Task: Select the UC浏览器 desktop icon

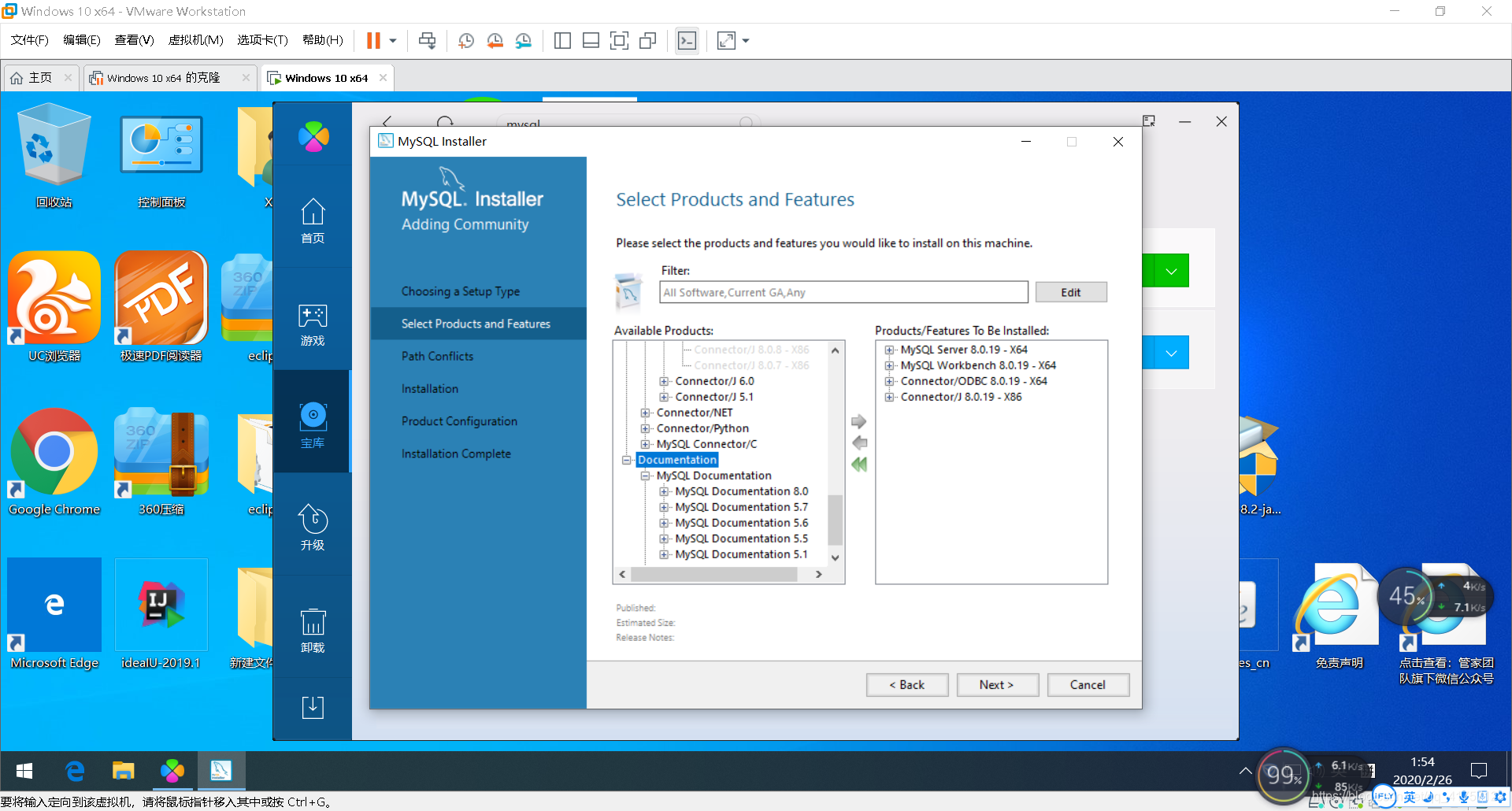Action: point(54,307)
